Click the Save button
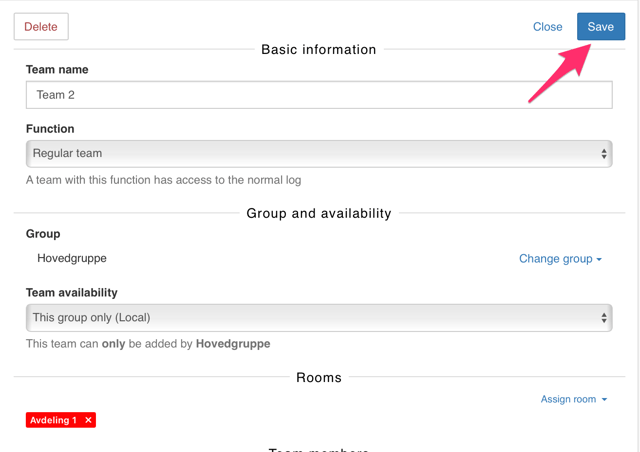Screen dimensions: 640x452 click(600, 27)
